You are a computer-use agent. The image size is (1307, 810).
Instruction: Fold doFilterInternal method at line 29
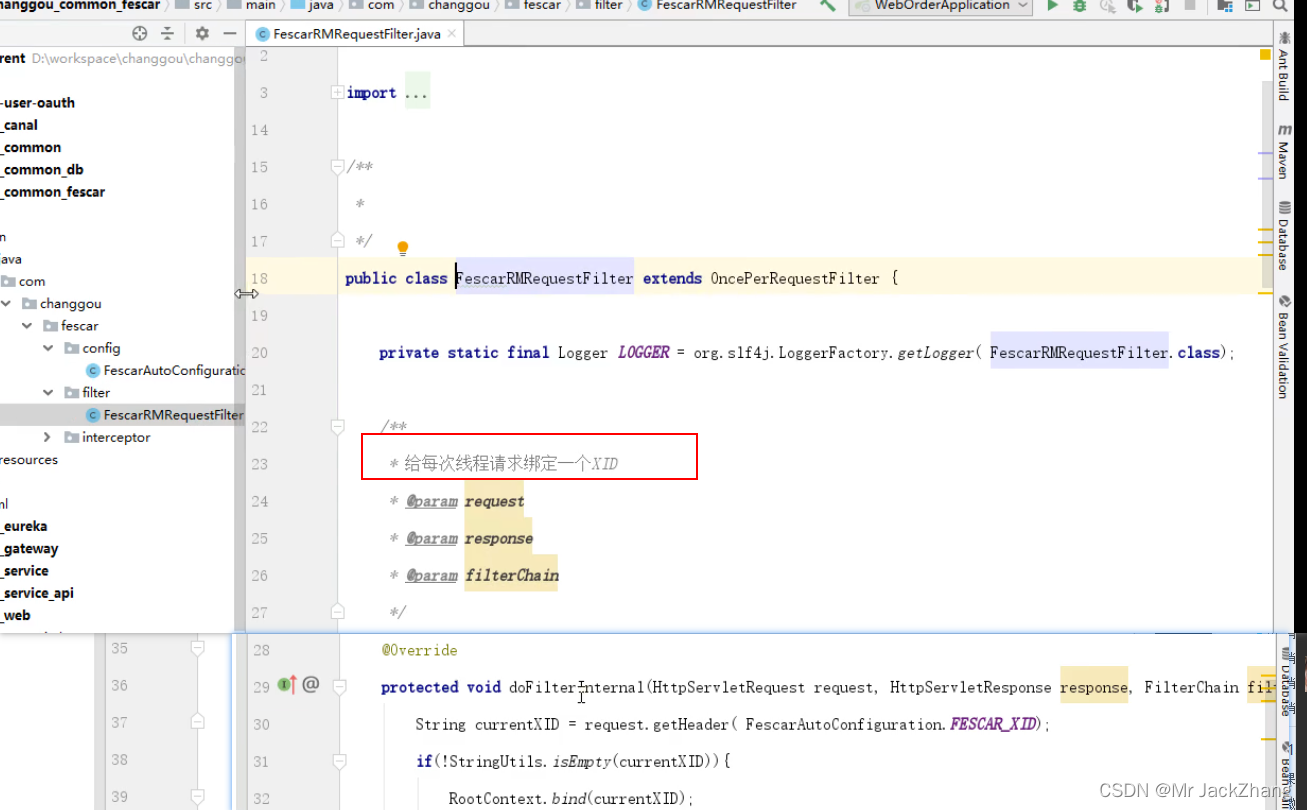coord(338,687)
